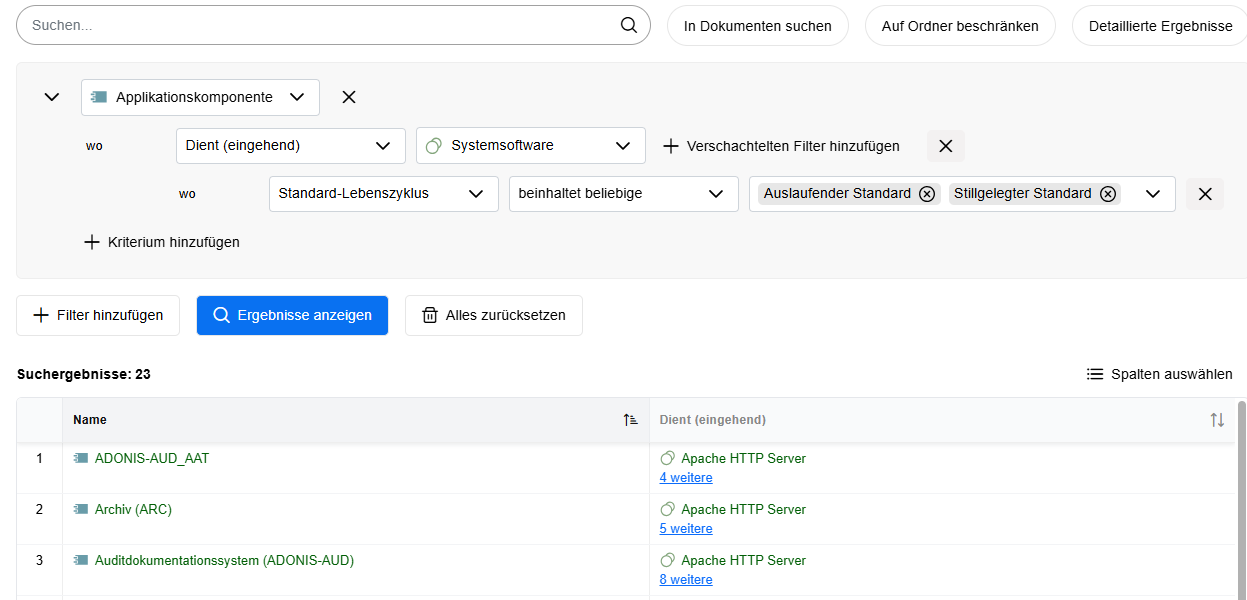Viewport: 1247px width, 600px height.
Task: Open the 8 weitere link for ADONIS-AUD
Action: (x=686, y=579)
